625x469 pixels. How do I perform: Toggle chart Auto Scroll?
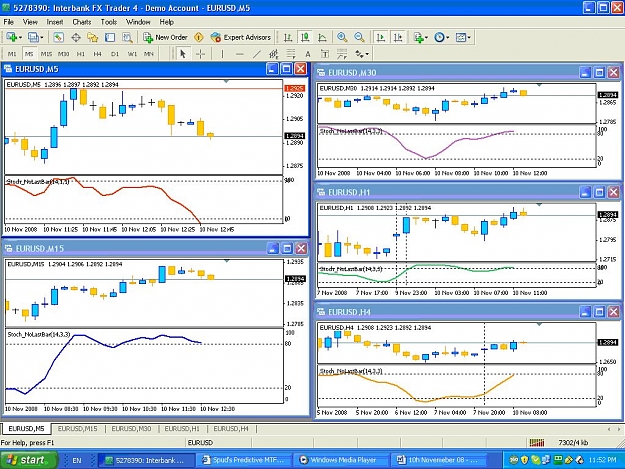coord(381,37)
